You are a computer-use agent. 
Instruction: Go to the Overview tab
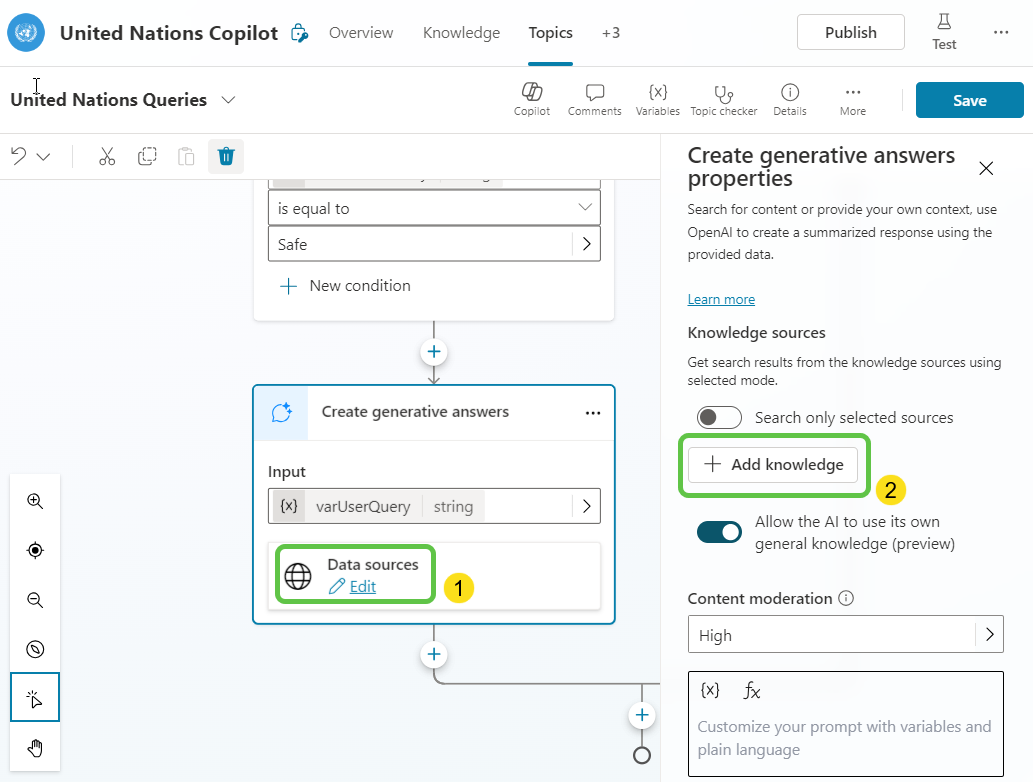361,33
